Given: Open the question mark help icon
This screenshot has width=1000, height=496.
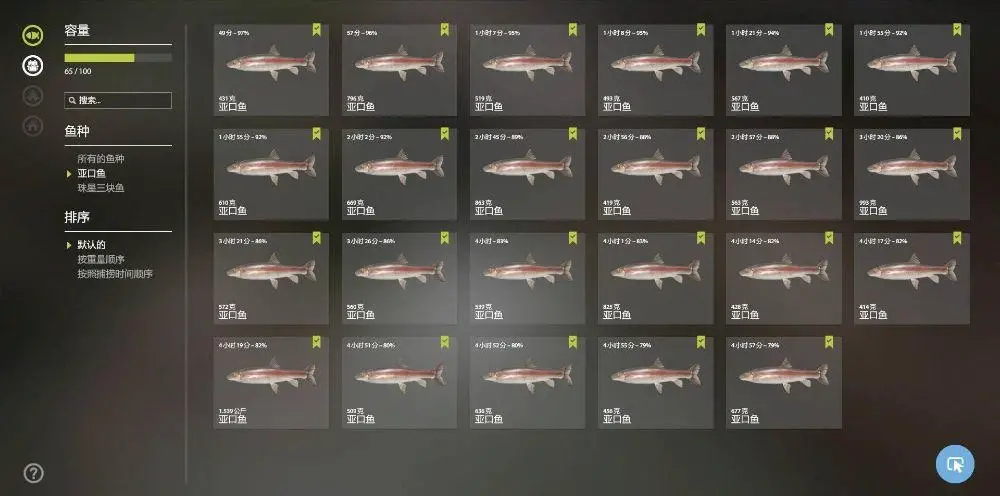Looking at the screenshot, I should point(34,473).
